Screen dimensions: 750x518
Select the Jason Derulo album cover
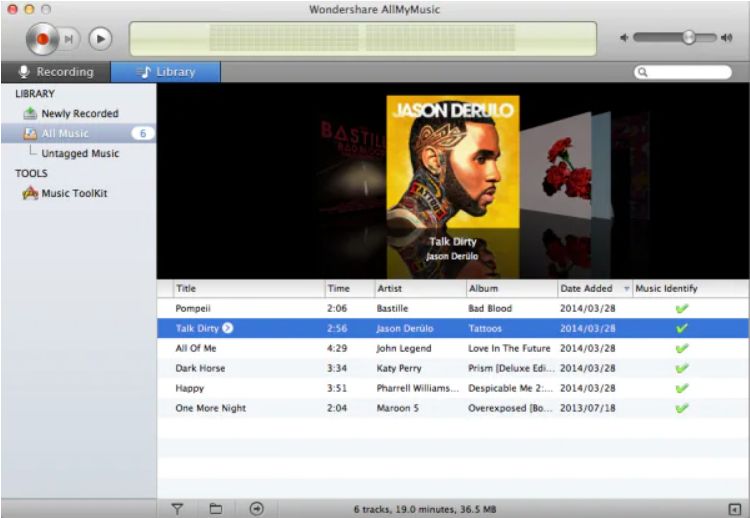[452, 162]
